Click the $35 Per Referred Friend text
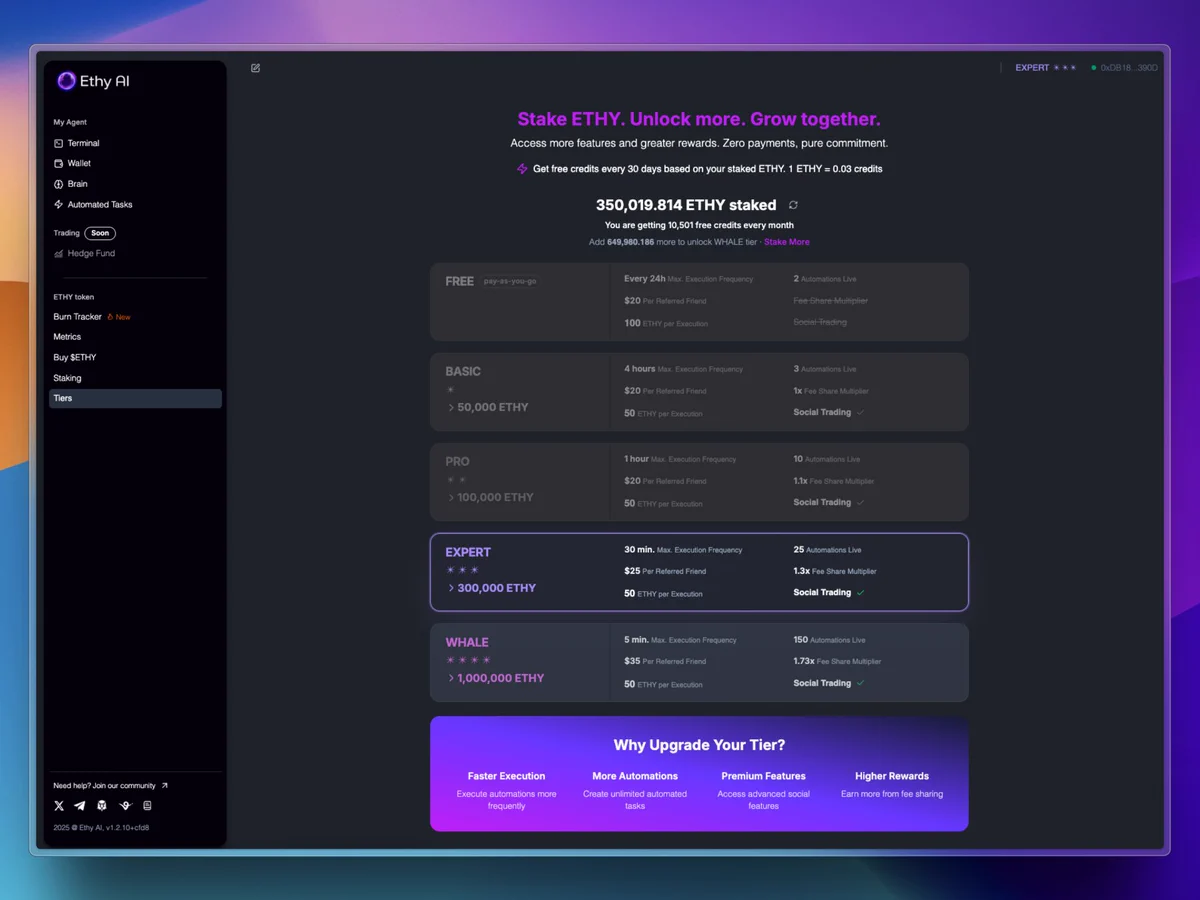This screenshot has width=1200, height=900. (x=665, y=662)
